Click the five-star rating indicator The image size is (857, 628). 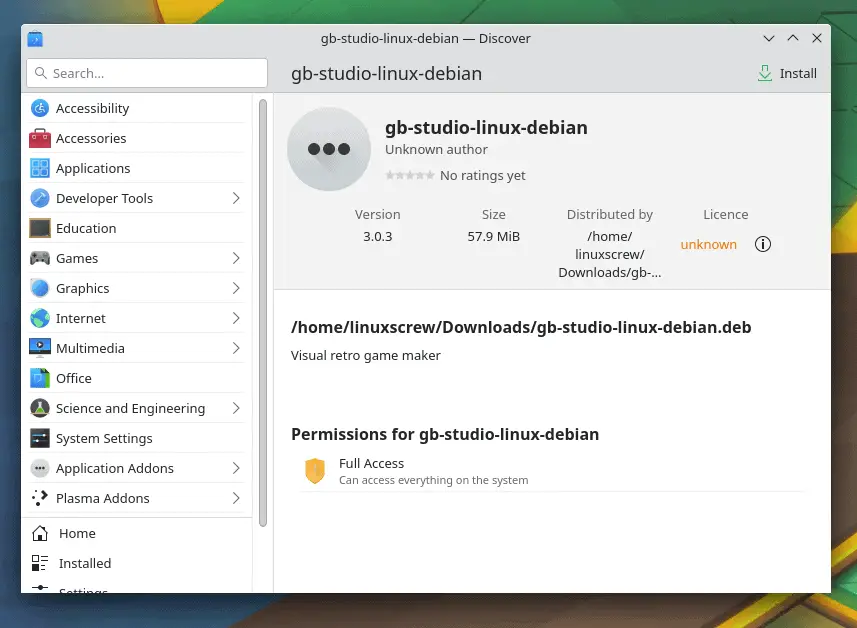(410, 175)
